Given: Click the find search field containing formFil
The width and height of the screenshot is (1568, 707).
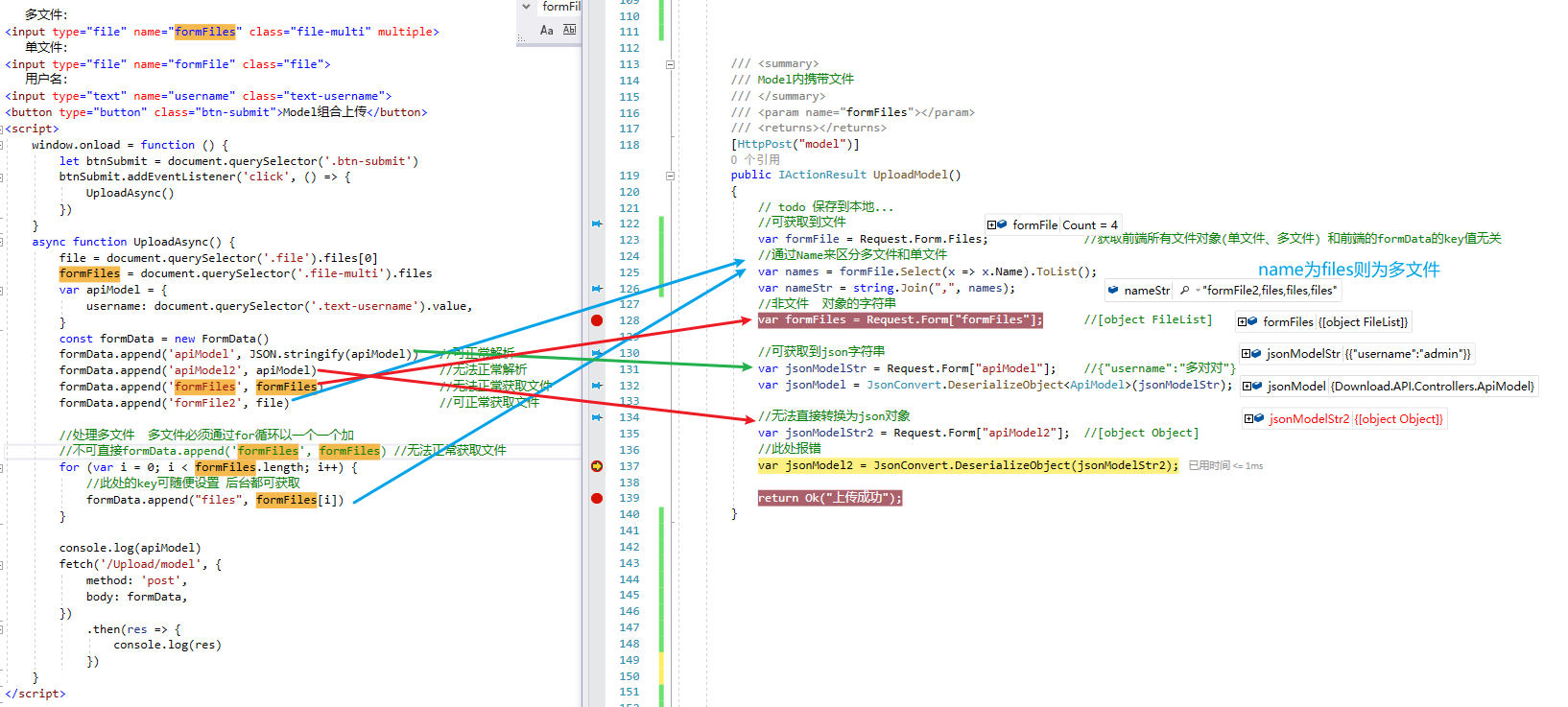Looking at the screenshot, I should coord(560,7).
